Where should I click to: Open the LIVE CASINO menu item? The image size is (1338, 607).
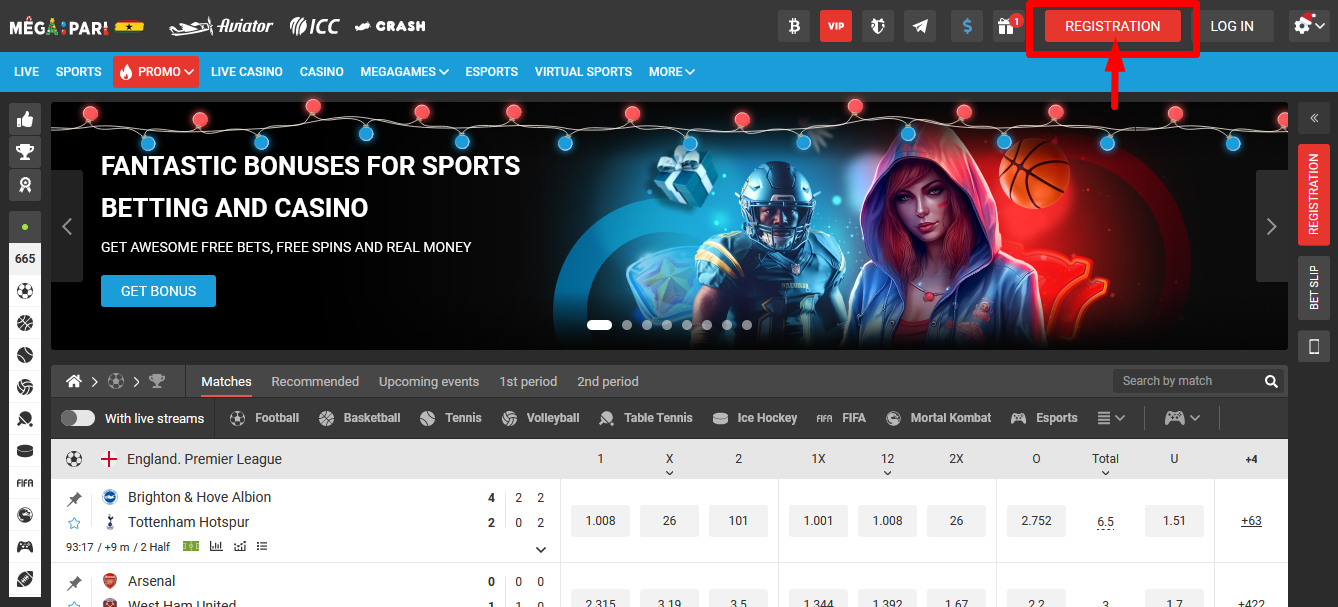[246, 72]
